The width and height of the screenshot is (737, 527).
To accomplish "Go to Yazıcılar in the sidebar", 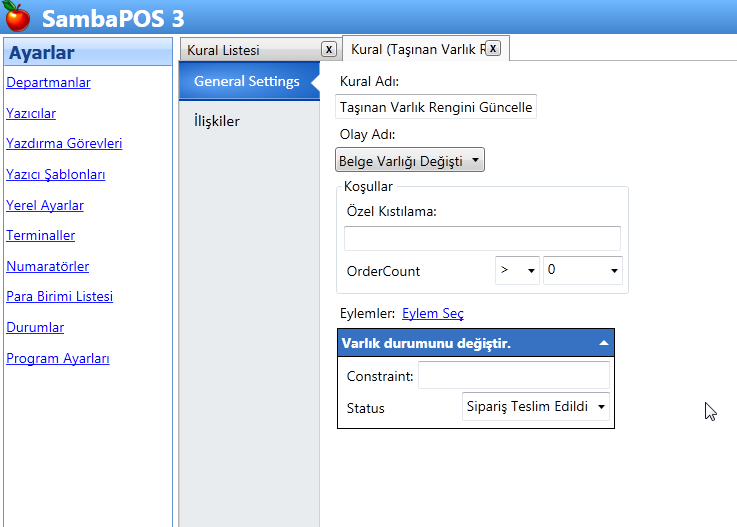I will click(31, 113).
